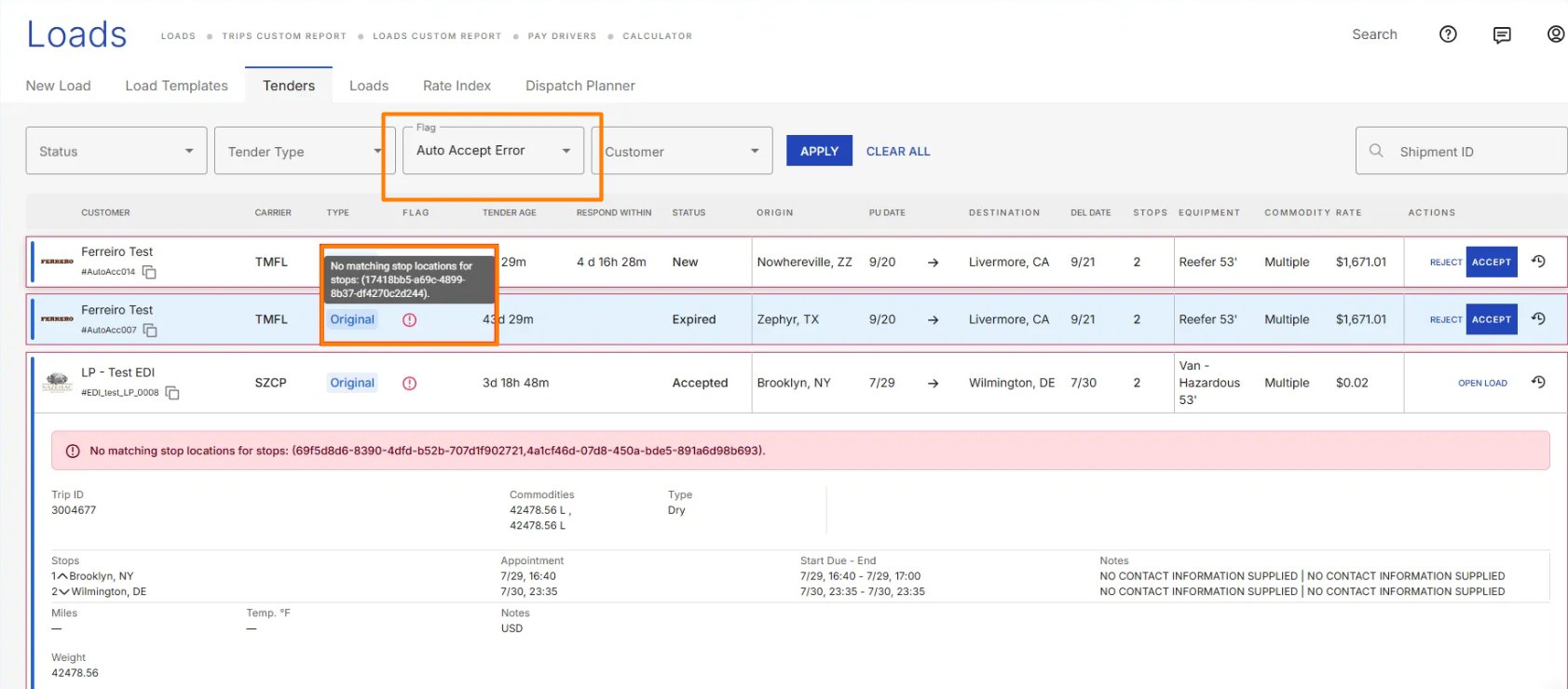
Task: Click the TENDER AGE column header
Action: pos(510,212)
